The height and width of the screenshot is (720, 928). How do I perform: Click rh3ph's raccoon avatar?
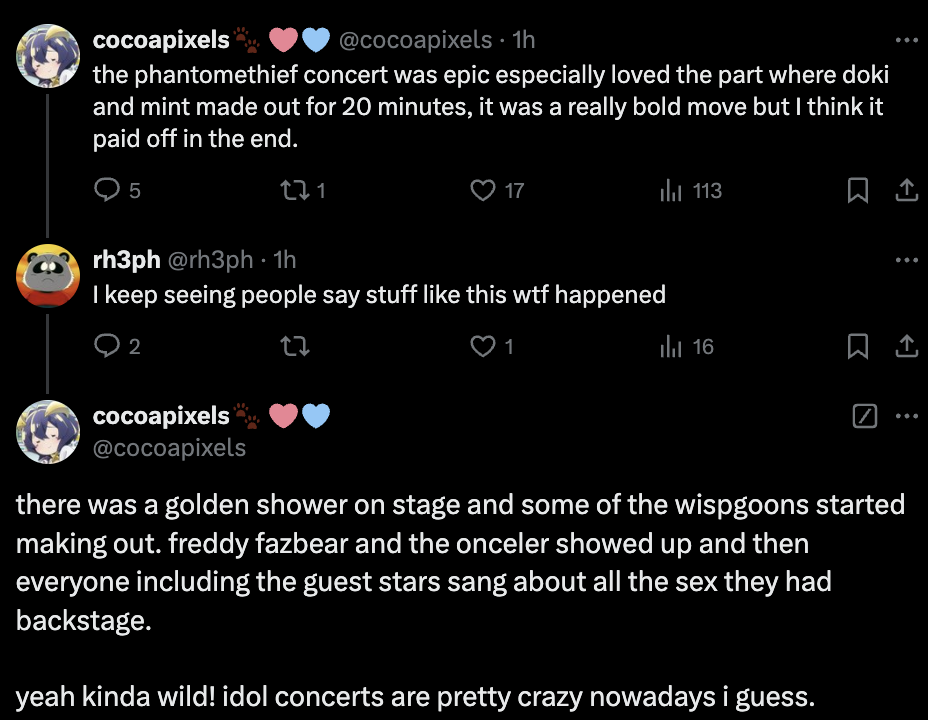pos(48,274)
